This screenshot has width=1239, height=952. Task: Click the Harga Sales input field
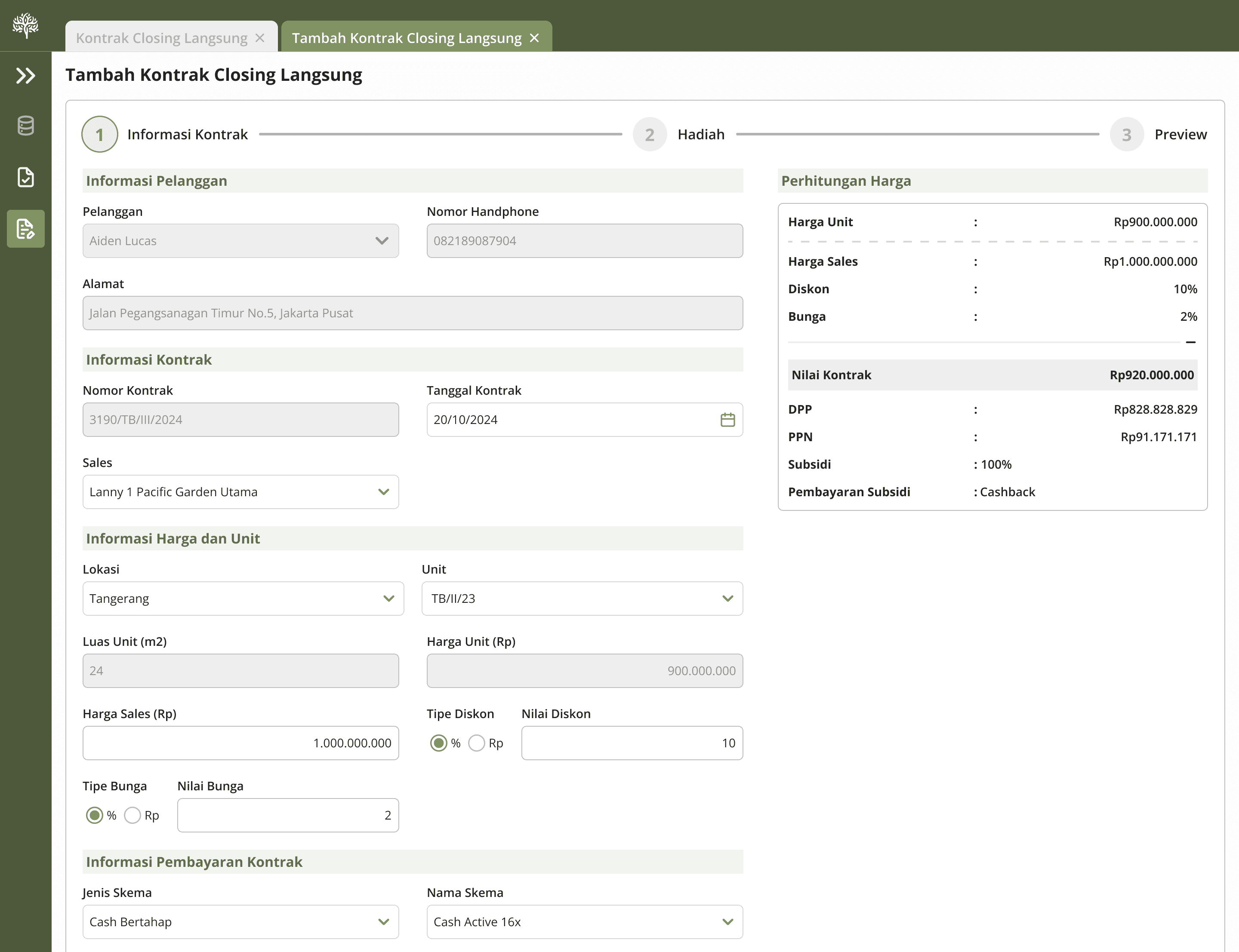coord(241,743)
